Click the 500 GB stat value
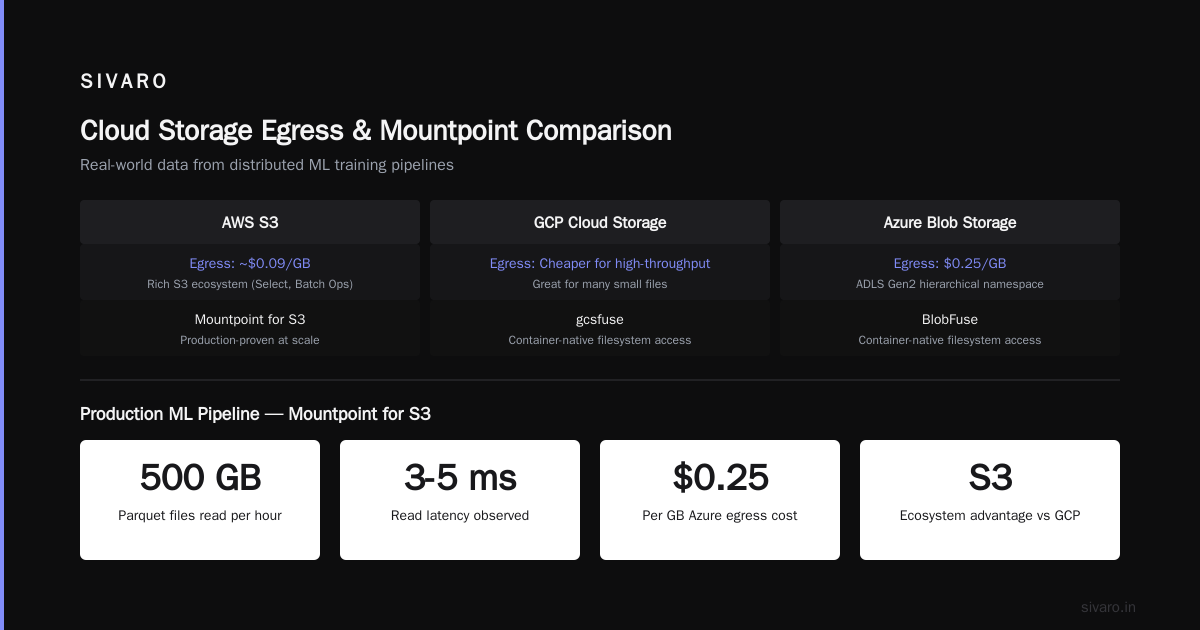Image resolution: width=1200 pixels, height=630 pixels. [200, 478]
